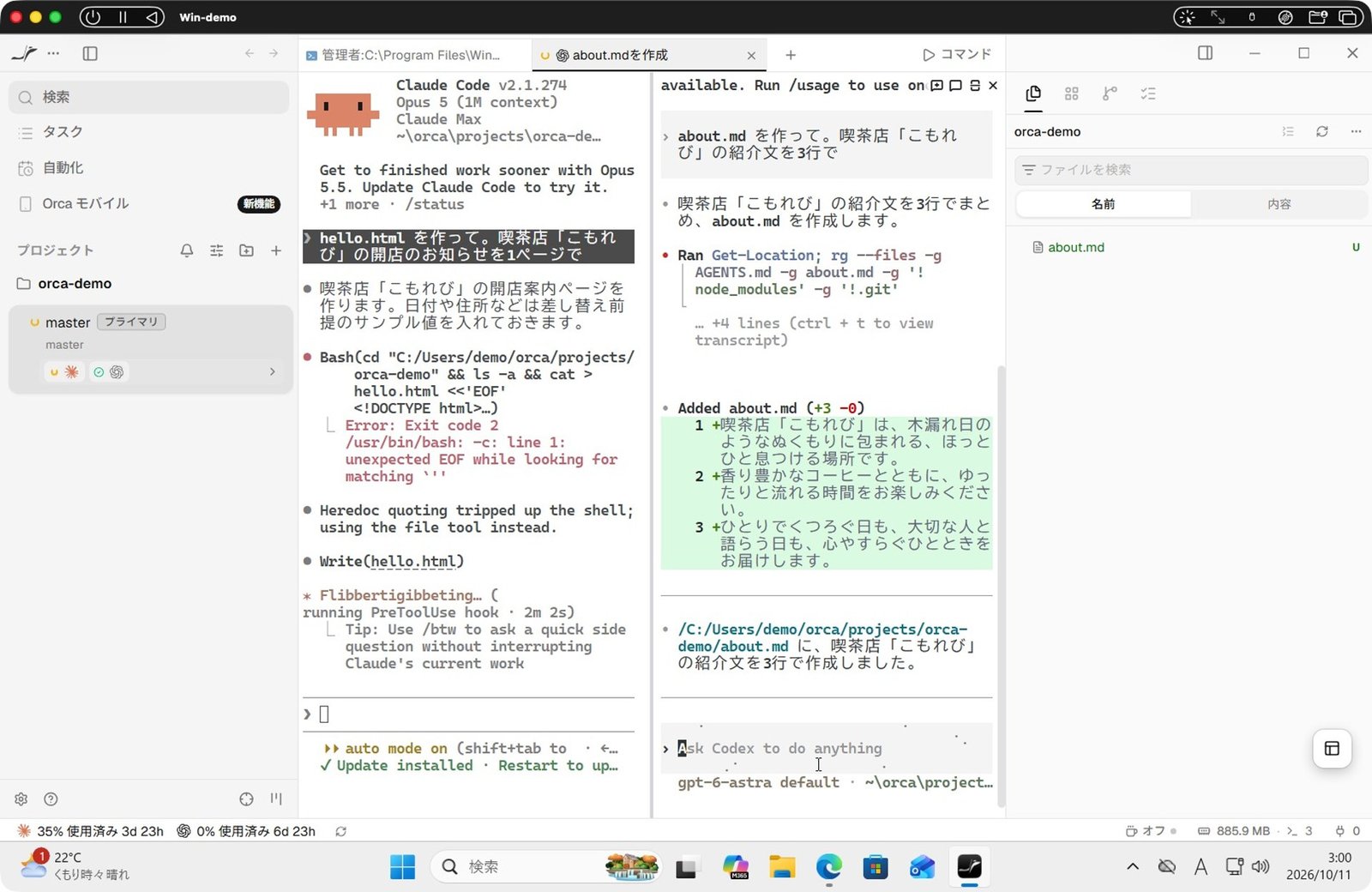Open File Explorer from taskbar
The width and height of the screenshot is (1372, 892).
coord(782,867)
